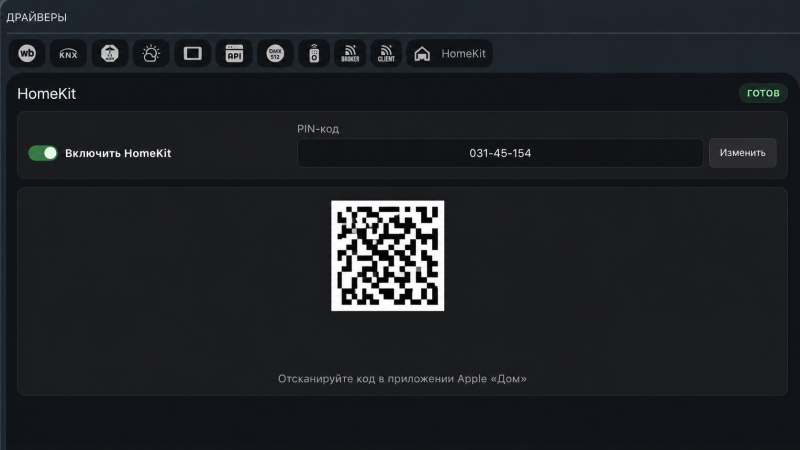
Task: Open the remote control driver icon
Action: [314, 53]
